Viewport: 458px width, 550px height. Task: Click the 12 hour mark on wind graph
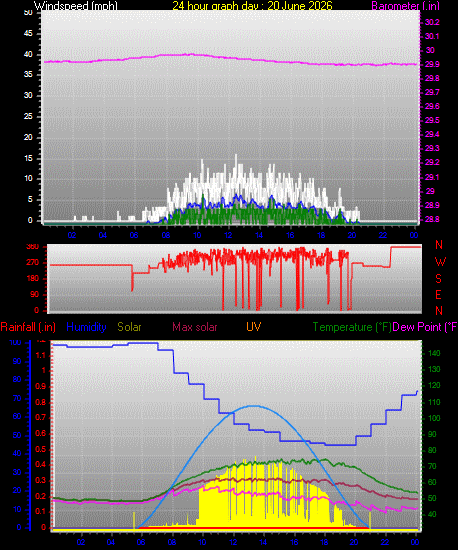(x=228, y=235)
